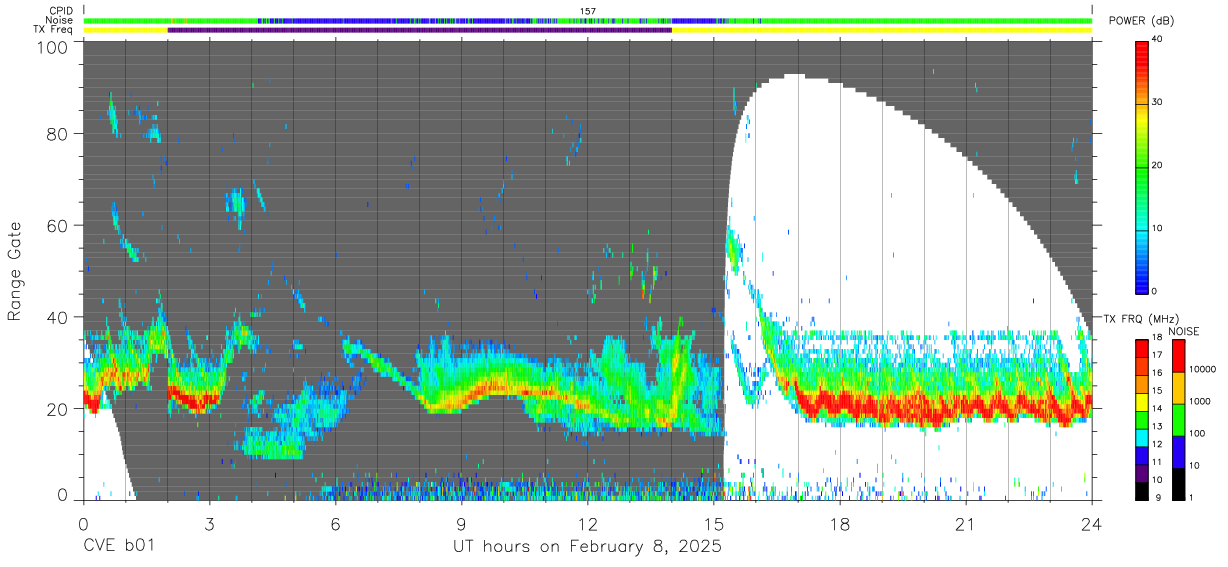Image resolution: width=1228 pixels, height=567 pixels.
Task: Click the 40 range gate tick label
Action: pos(57,317)
